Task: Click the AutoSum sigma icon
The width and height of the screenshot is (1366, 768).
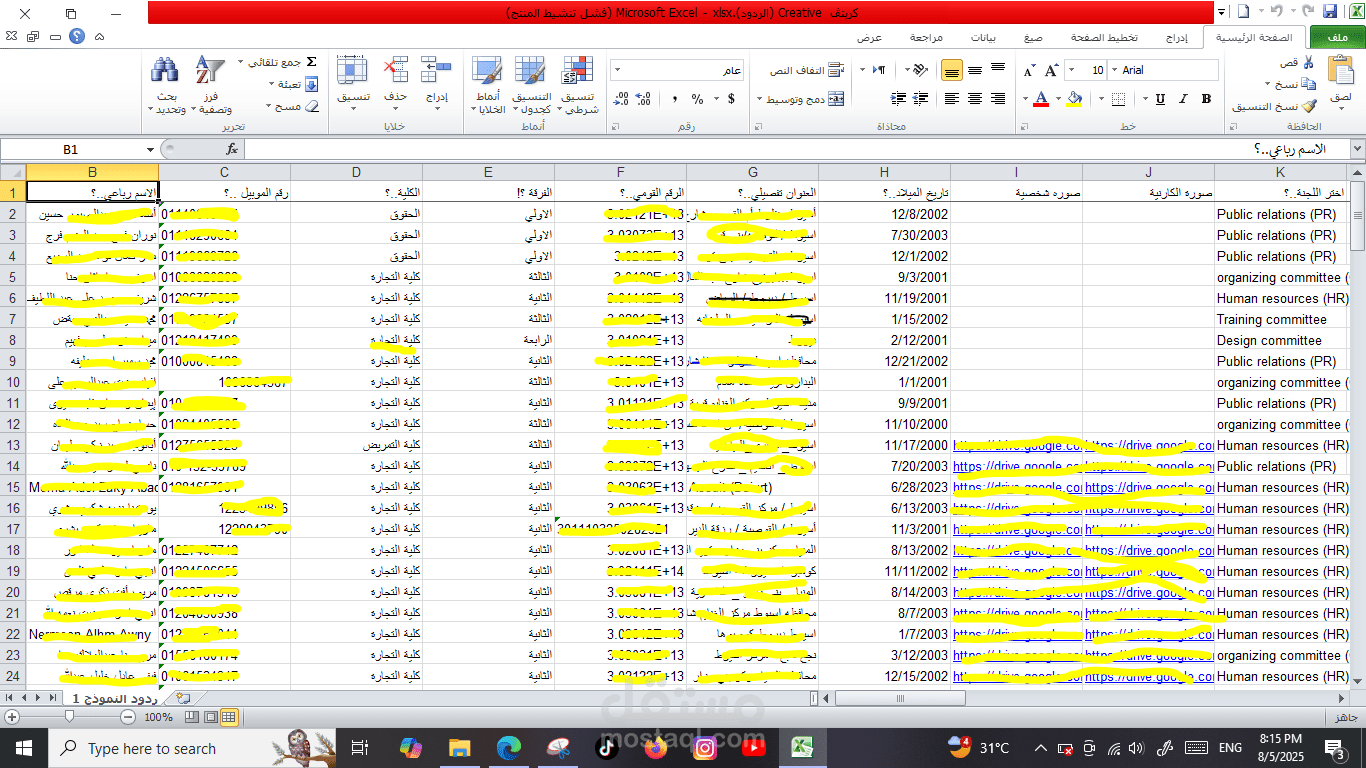Action: tap(311, 62)
